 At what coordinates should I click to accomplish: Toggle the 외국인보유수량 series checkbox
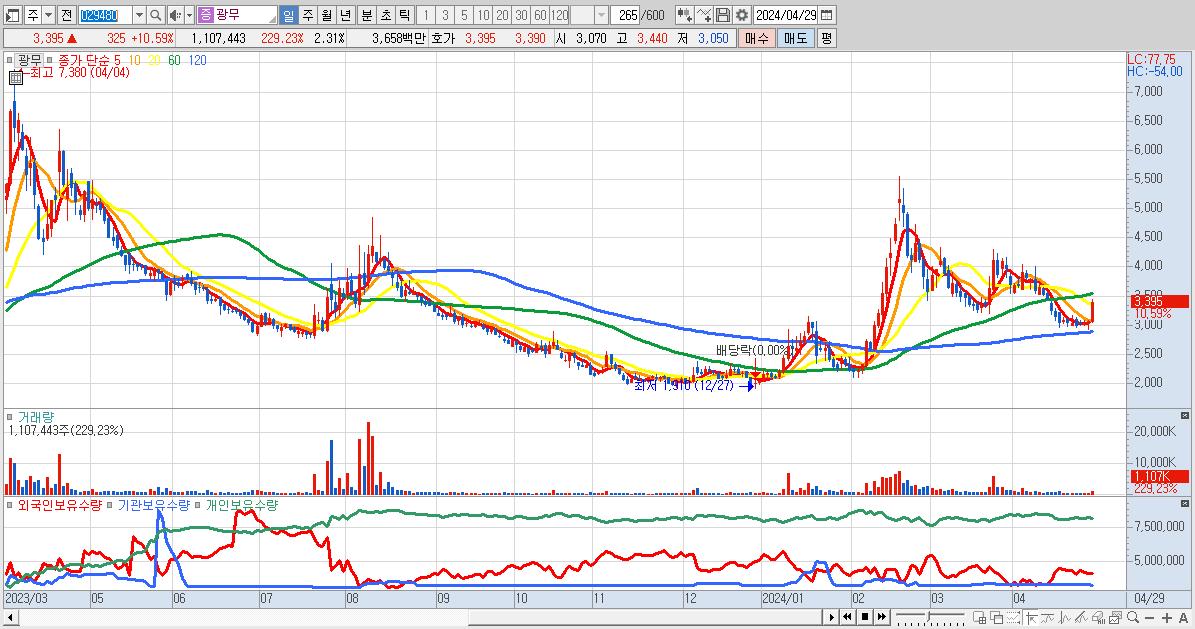pos(10,505)
